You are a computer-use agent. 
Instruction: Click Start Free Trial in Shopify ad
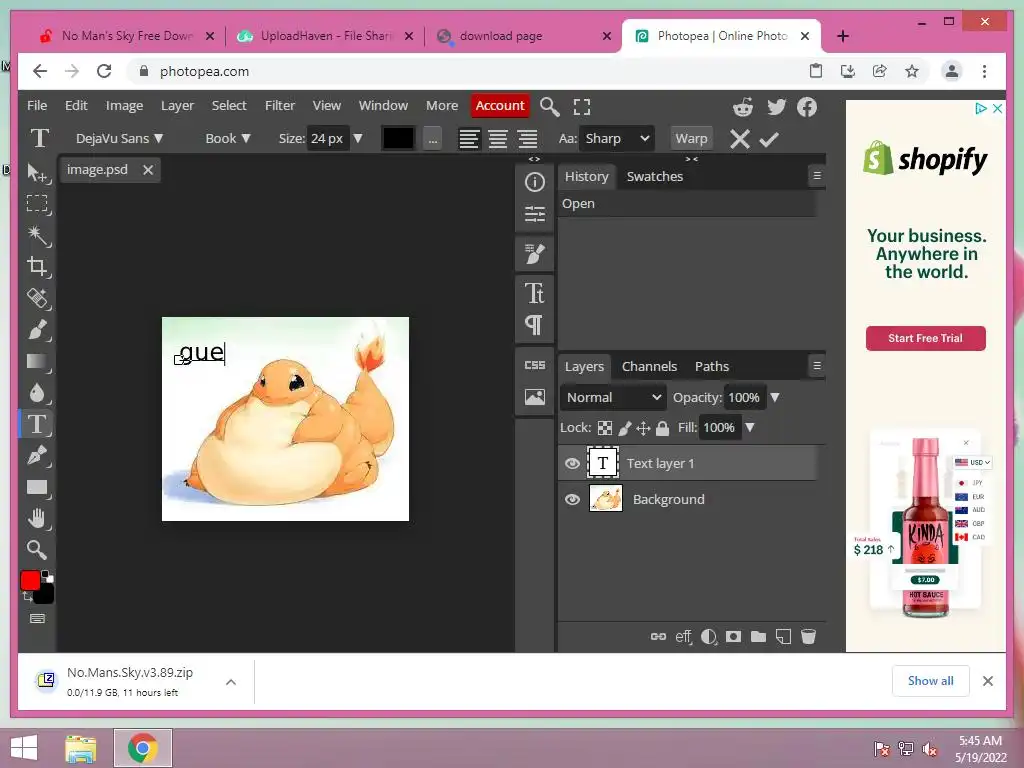925,338
